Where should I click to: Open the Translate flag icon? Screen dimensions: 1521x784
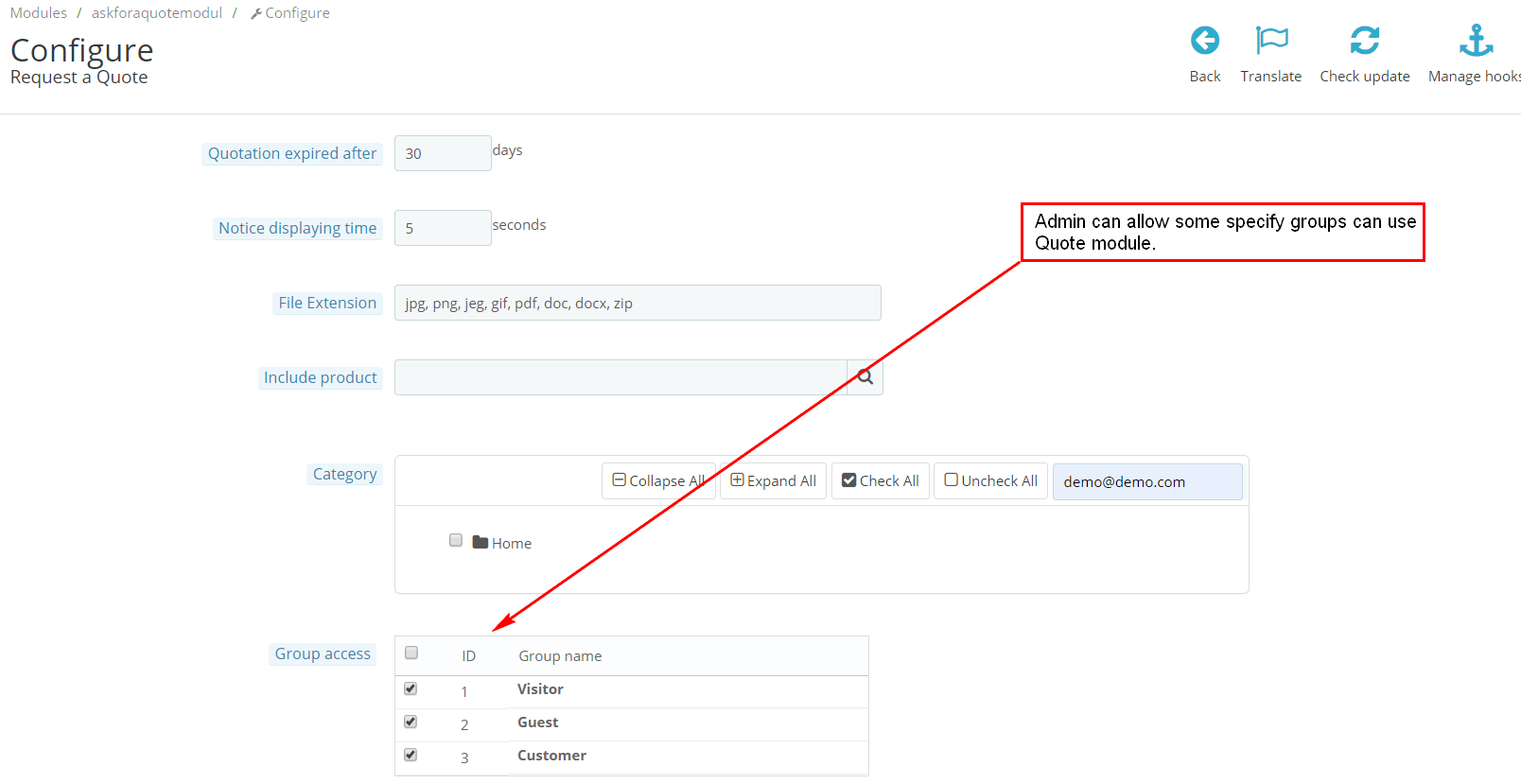coord(1271,41)
